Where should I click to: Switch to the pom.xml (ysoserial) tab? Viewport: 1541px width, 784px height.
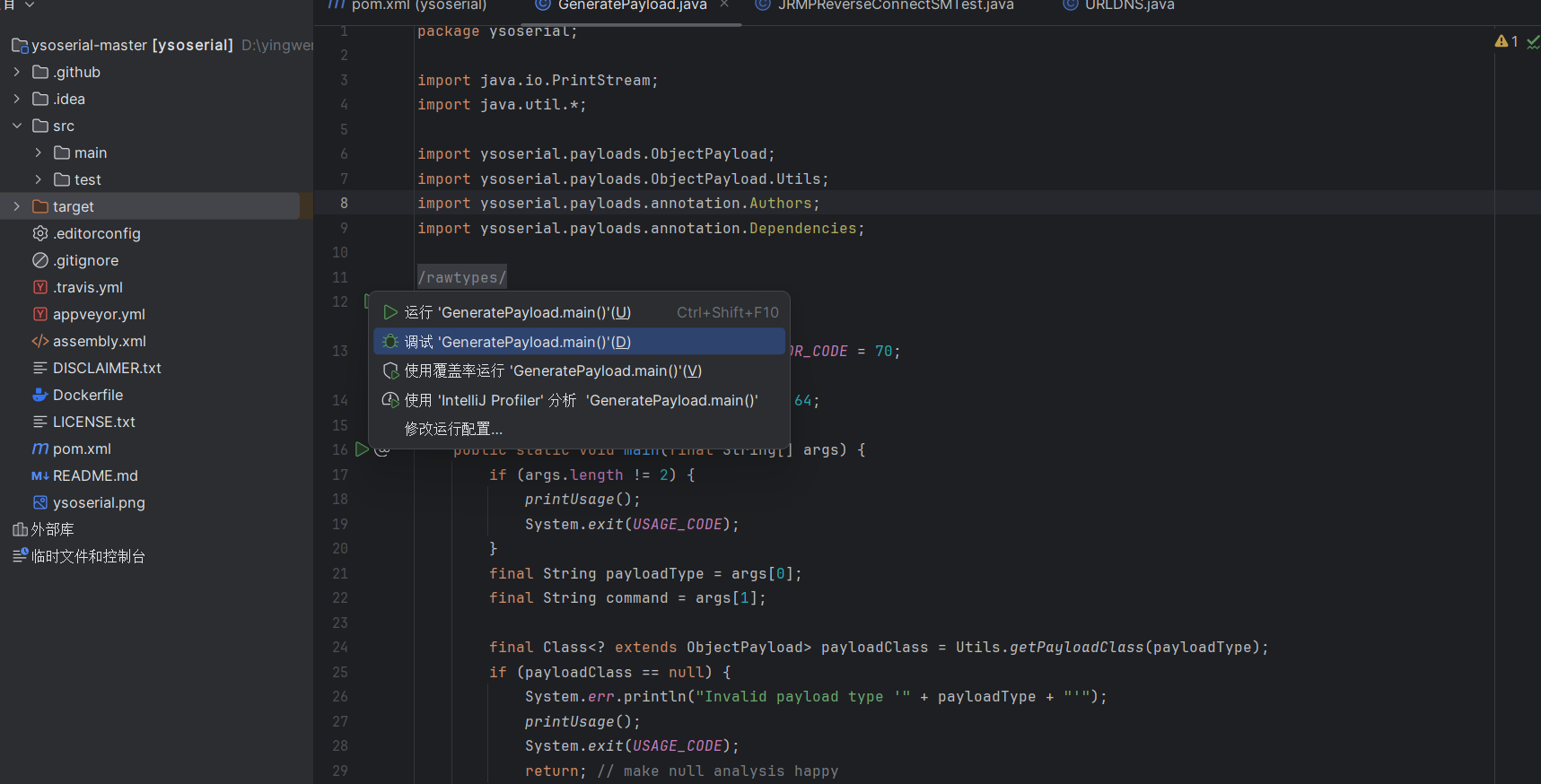pyautogui.click(x=410, y=5)
